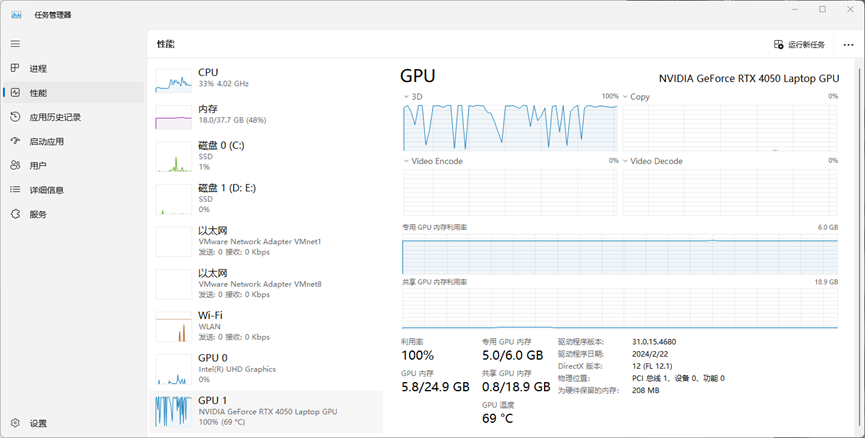
Task: Open the 进程 (Processes) page icon
Action: tap(15, 68)
